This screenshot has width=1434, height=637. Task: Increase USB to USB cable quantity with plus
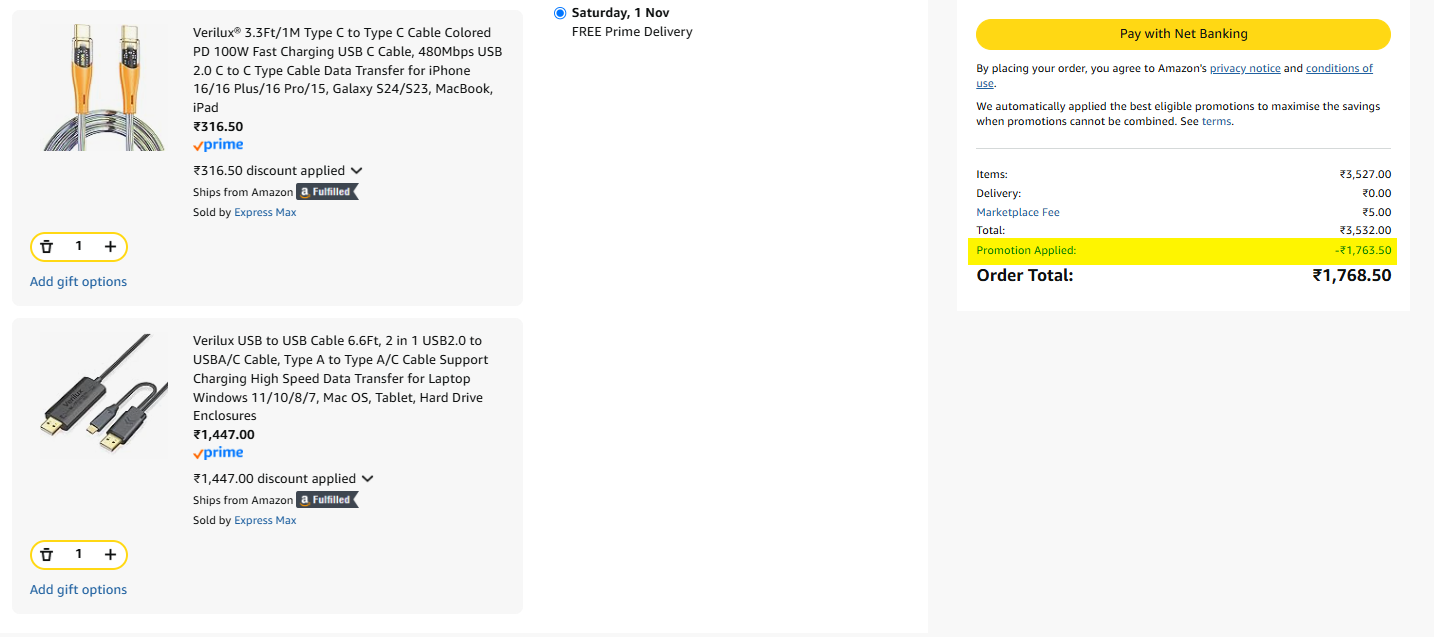tap(110, 554)
